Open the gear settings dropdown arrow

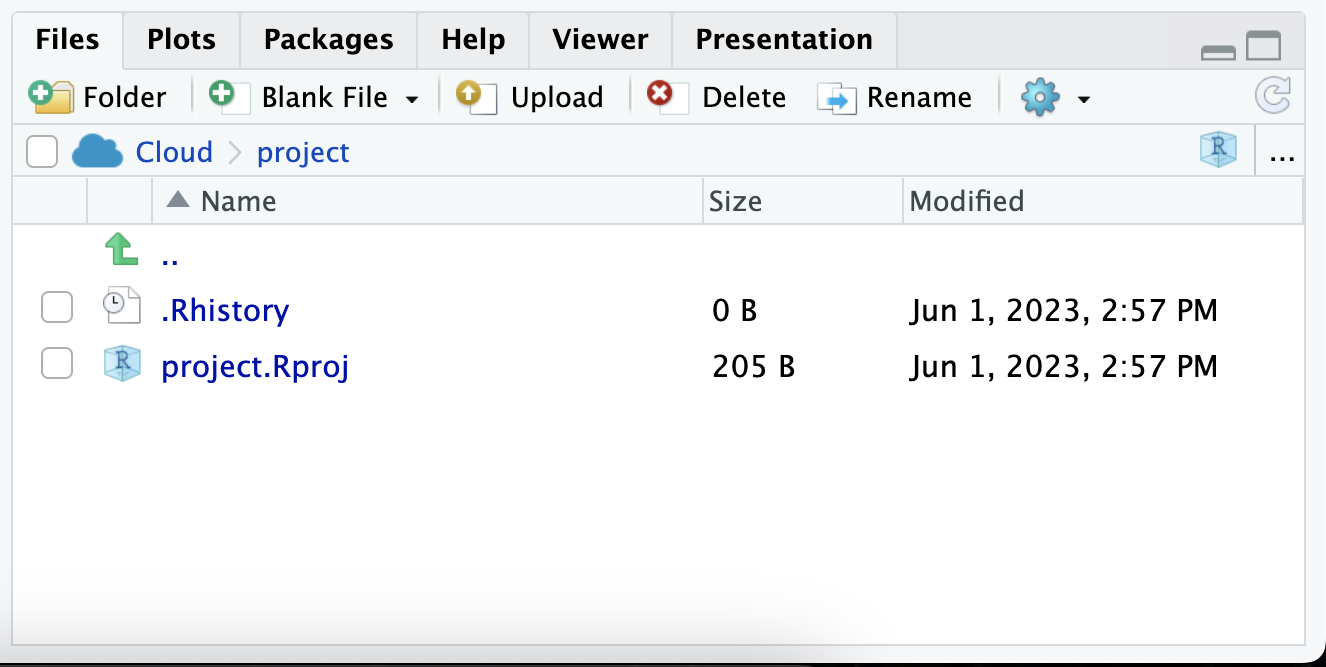click(1083, 98)
